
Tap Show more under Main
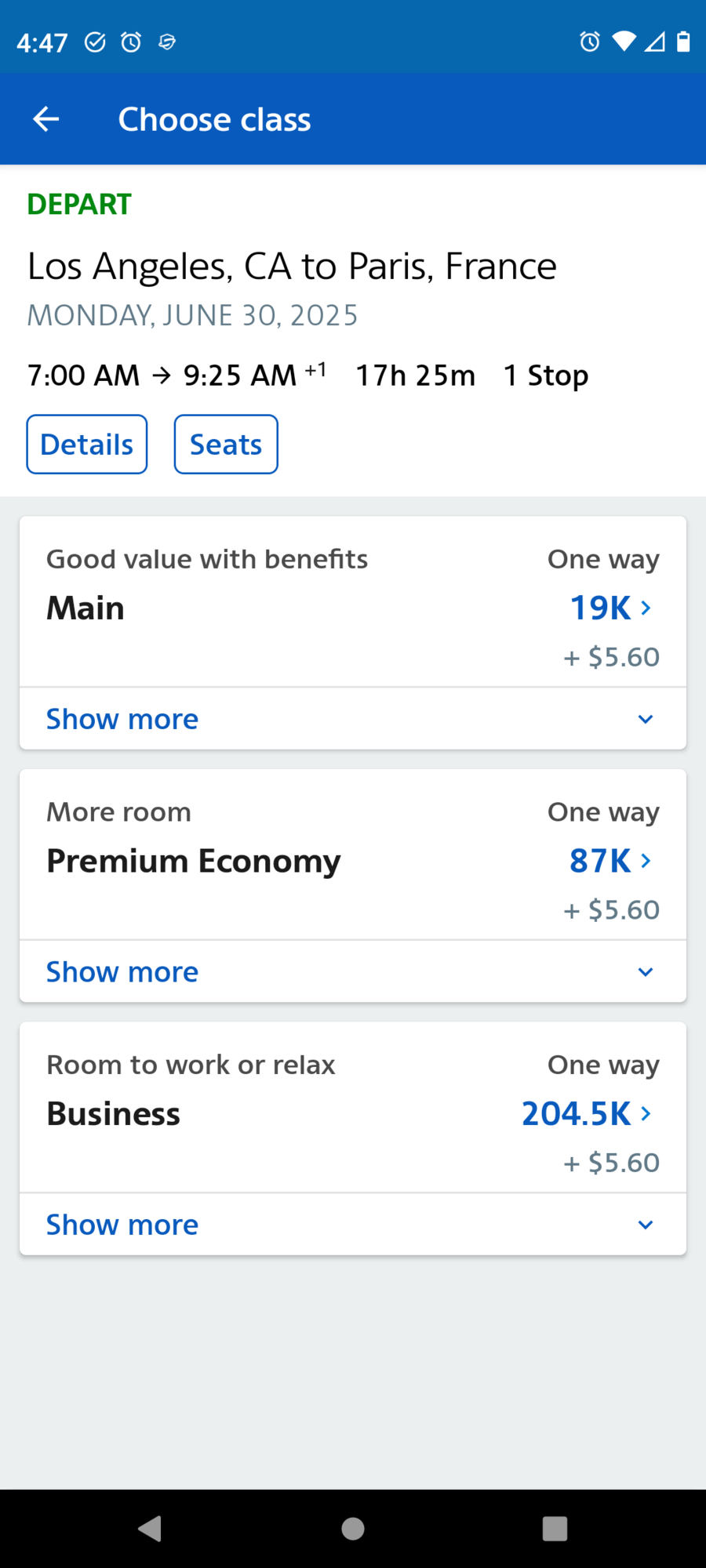[122, 719]
